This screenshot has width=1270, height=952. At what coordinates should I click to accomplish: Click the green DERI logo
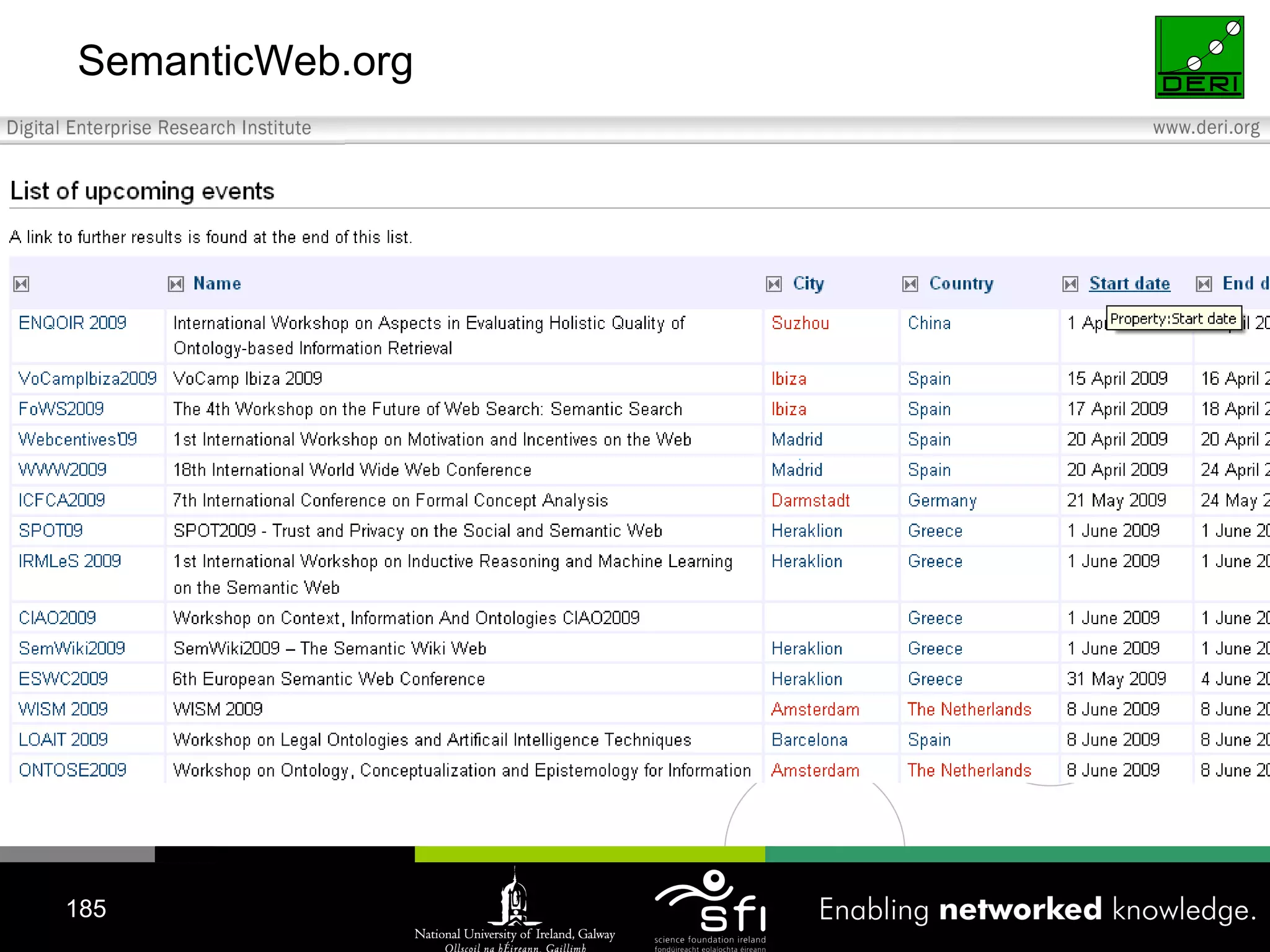click(x=1199, y=57)
